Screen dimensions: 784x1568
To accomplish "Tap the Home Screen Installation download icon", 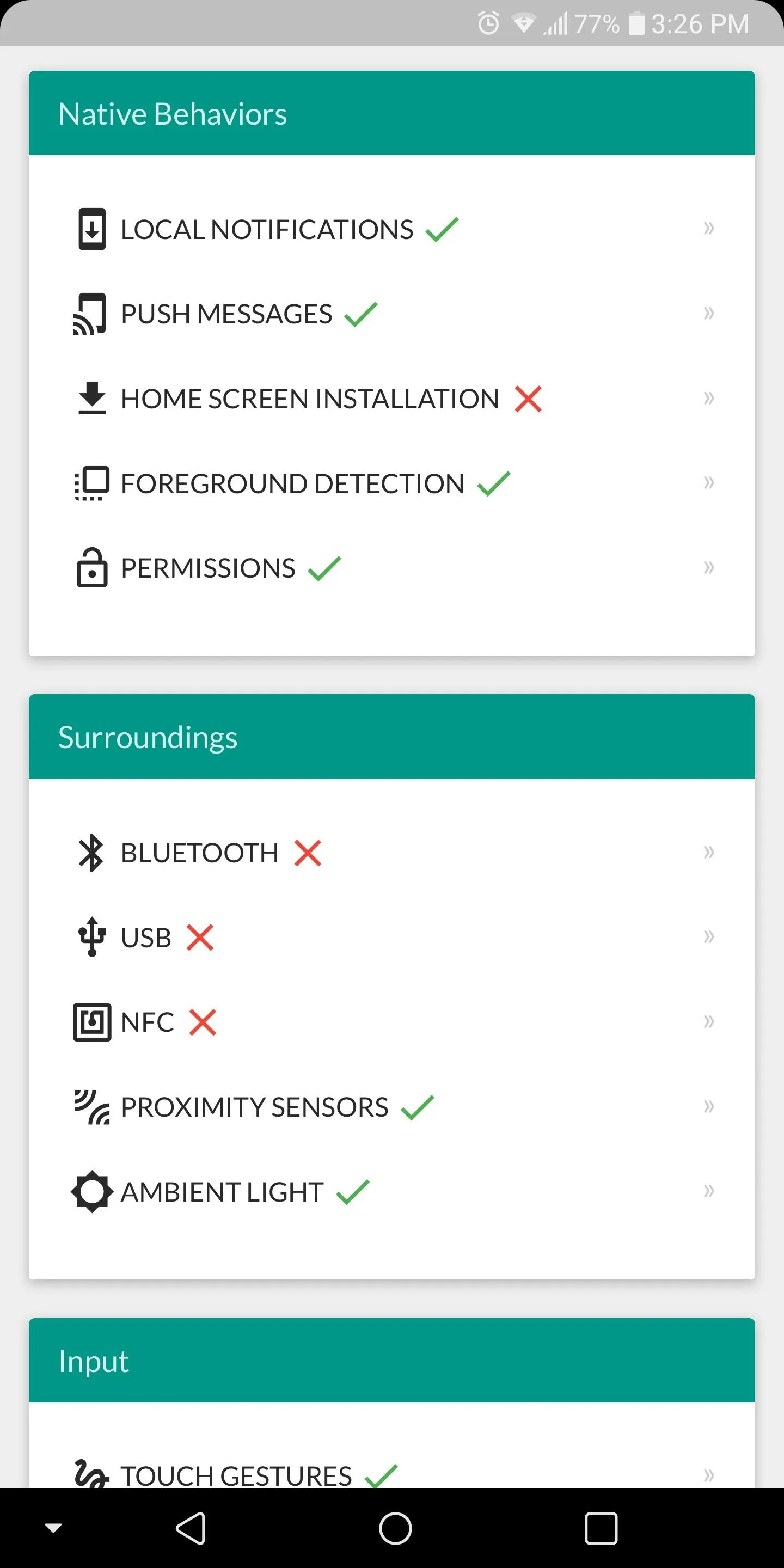I will pos(92,398).
